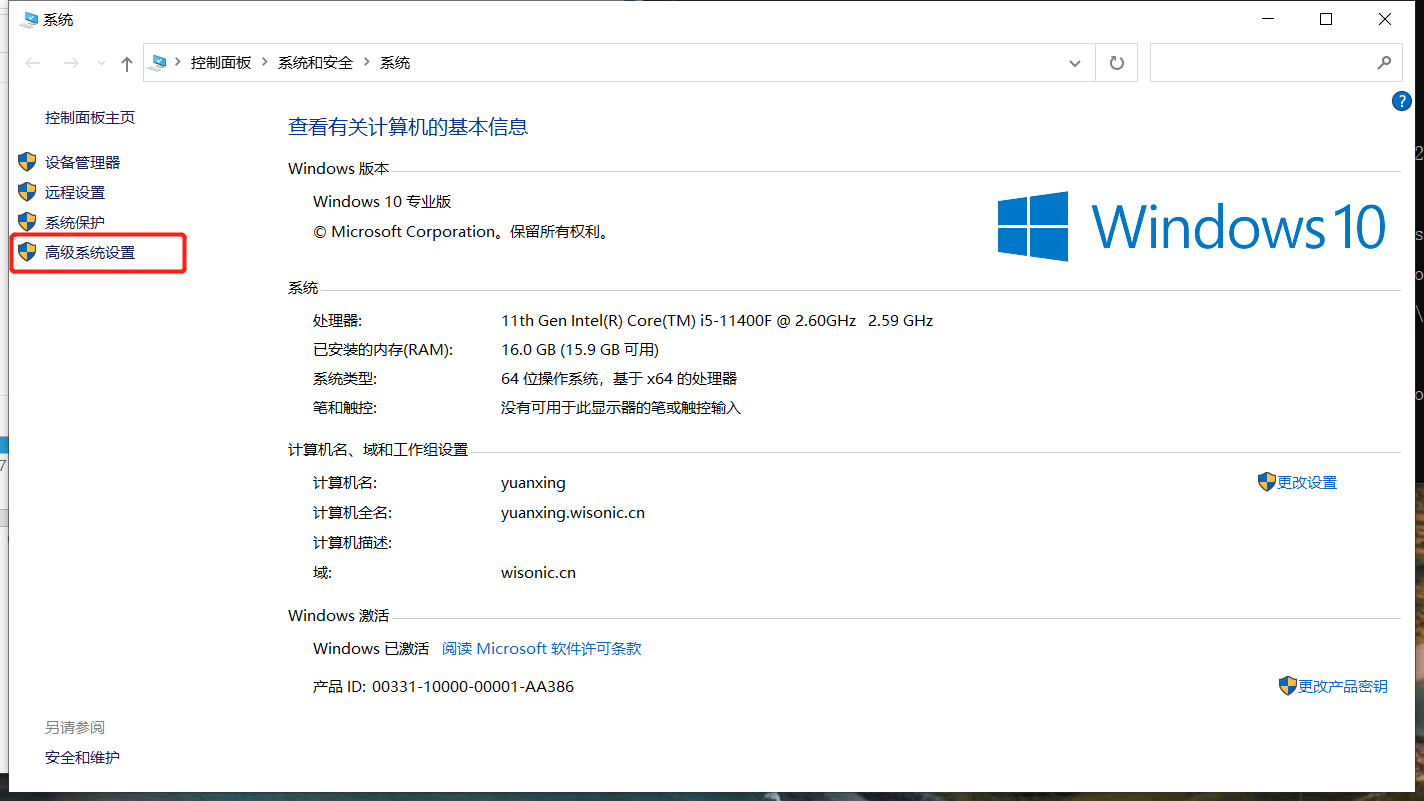Click RAM value 16.0 GB
Viewport: 1424px width, 801px height.
point(580,349)
